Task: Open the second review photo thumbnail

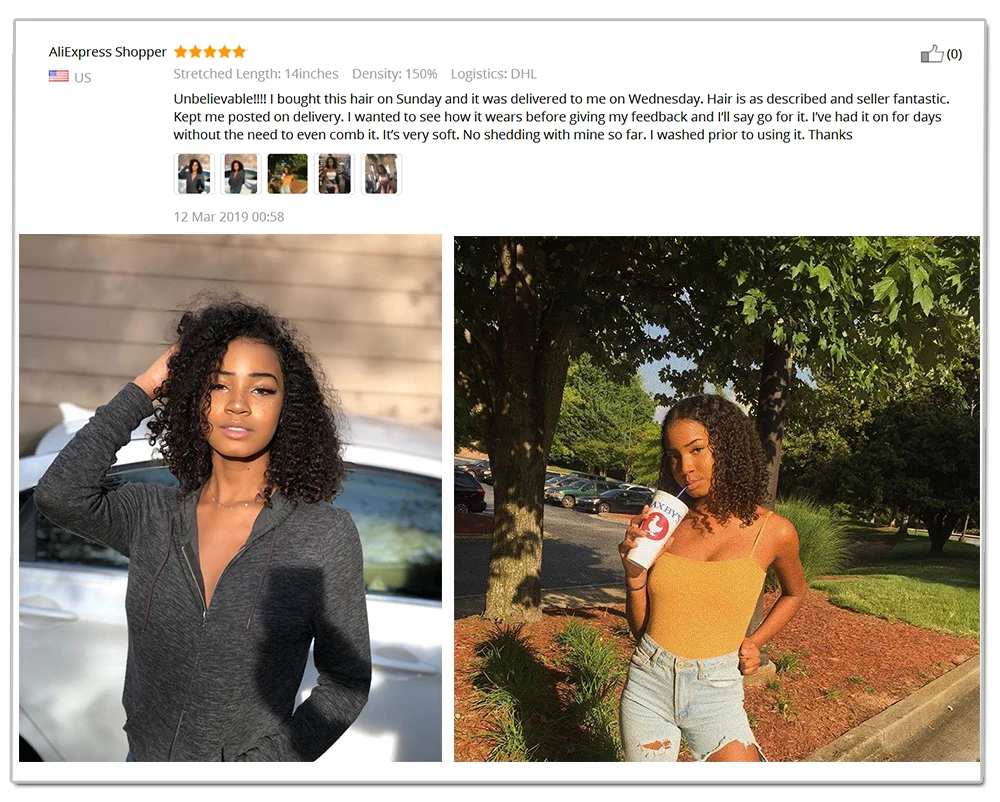Action: point(240,173)
